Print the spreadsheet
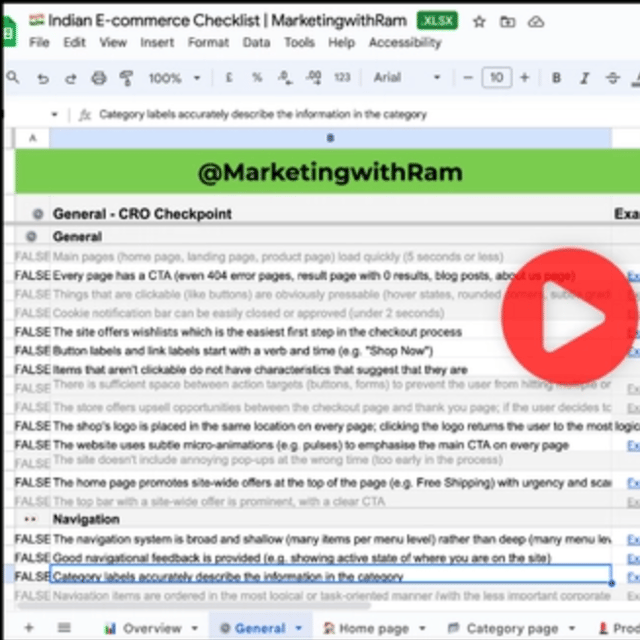The height and width of the screenshot is (640, 640). [x=99, y=78]
